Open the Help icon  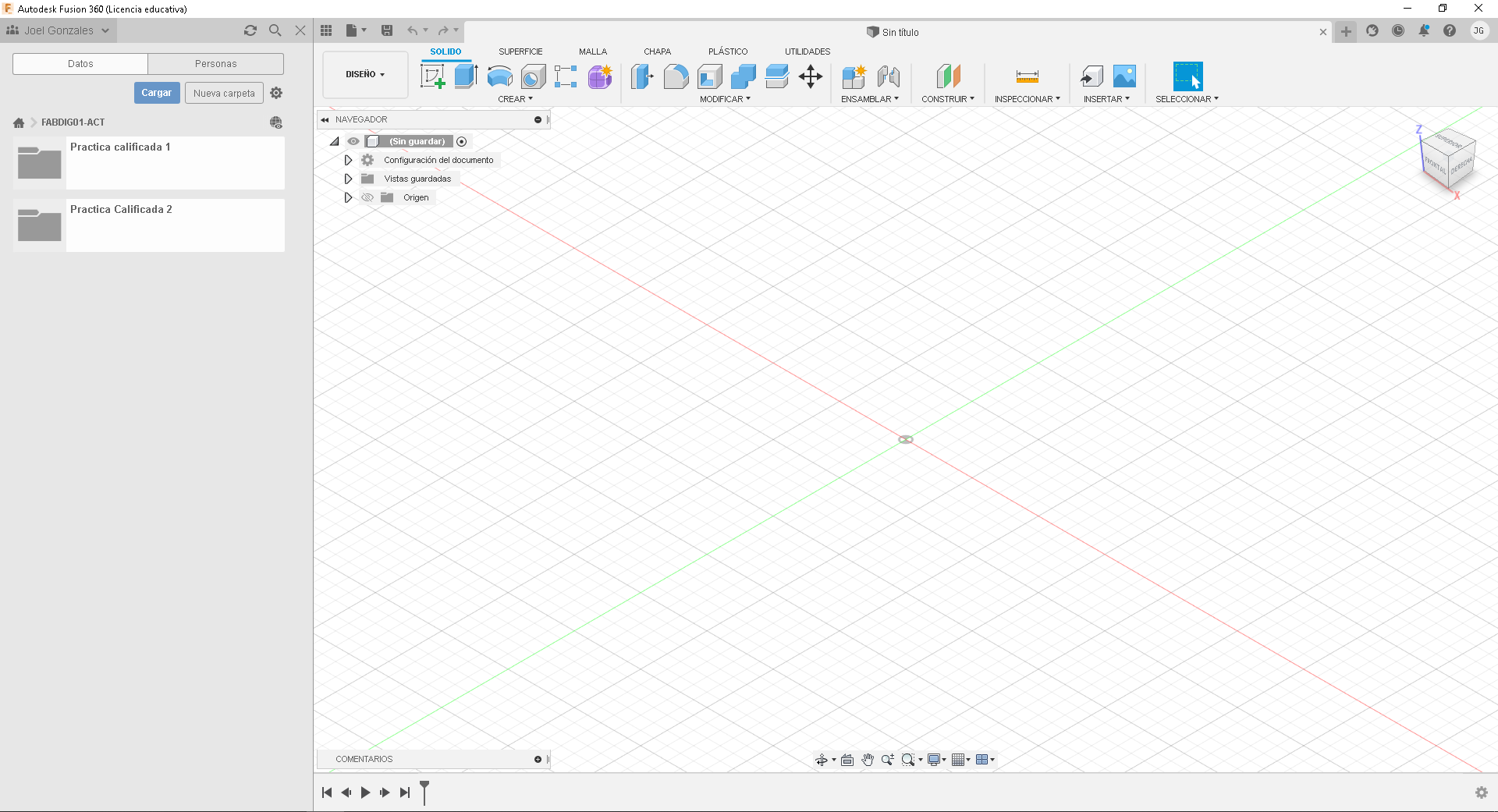pos(1450,30)
